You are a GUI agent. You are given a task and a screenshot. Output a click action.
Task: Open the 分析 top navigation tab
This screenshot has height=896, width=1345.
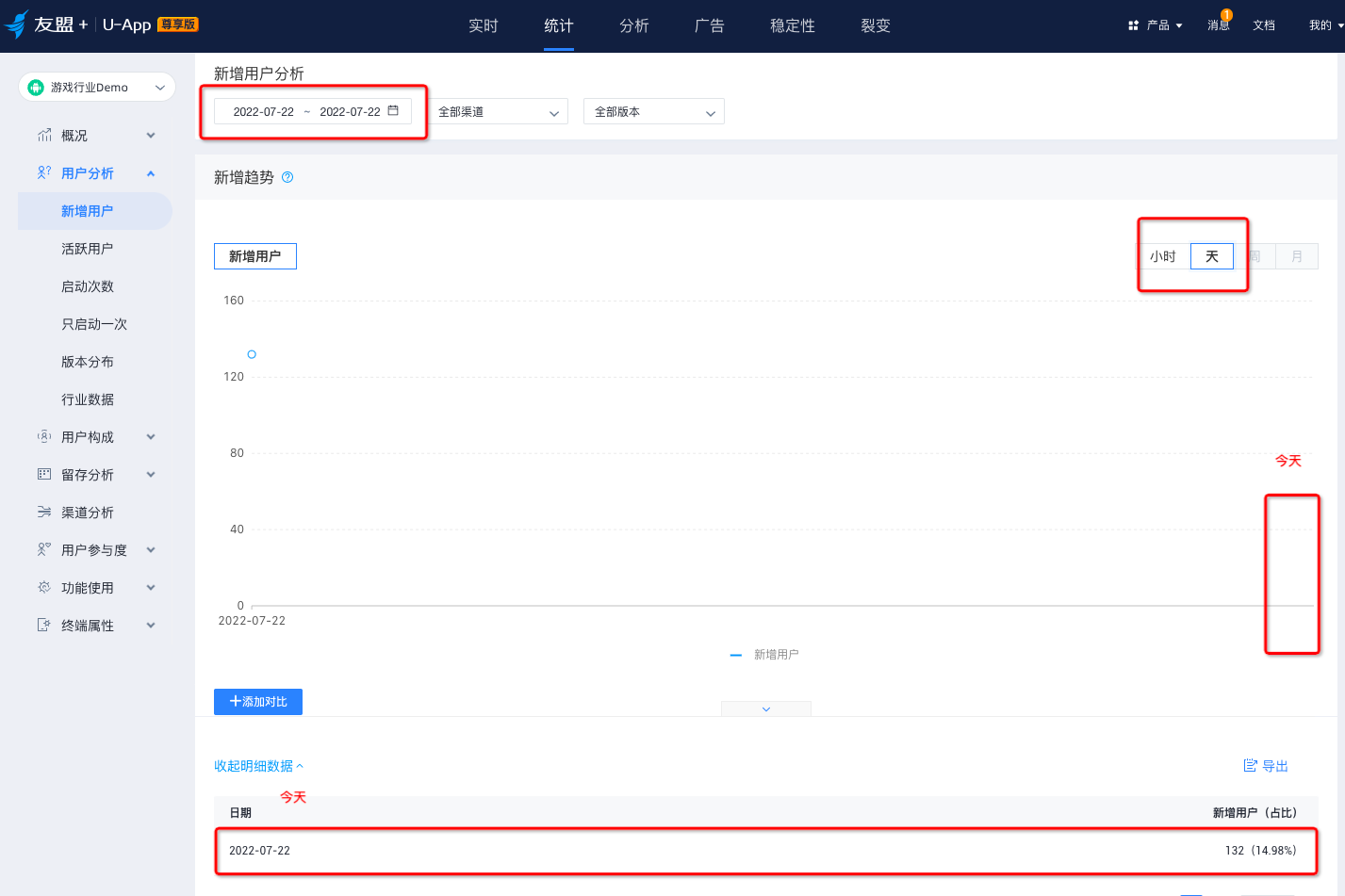[x=634, y=25]
